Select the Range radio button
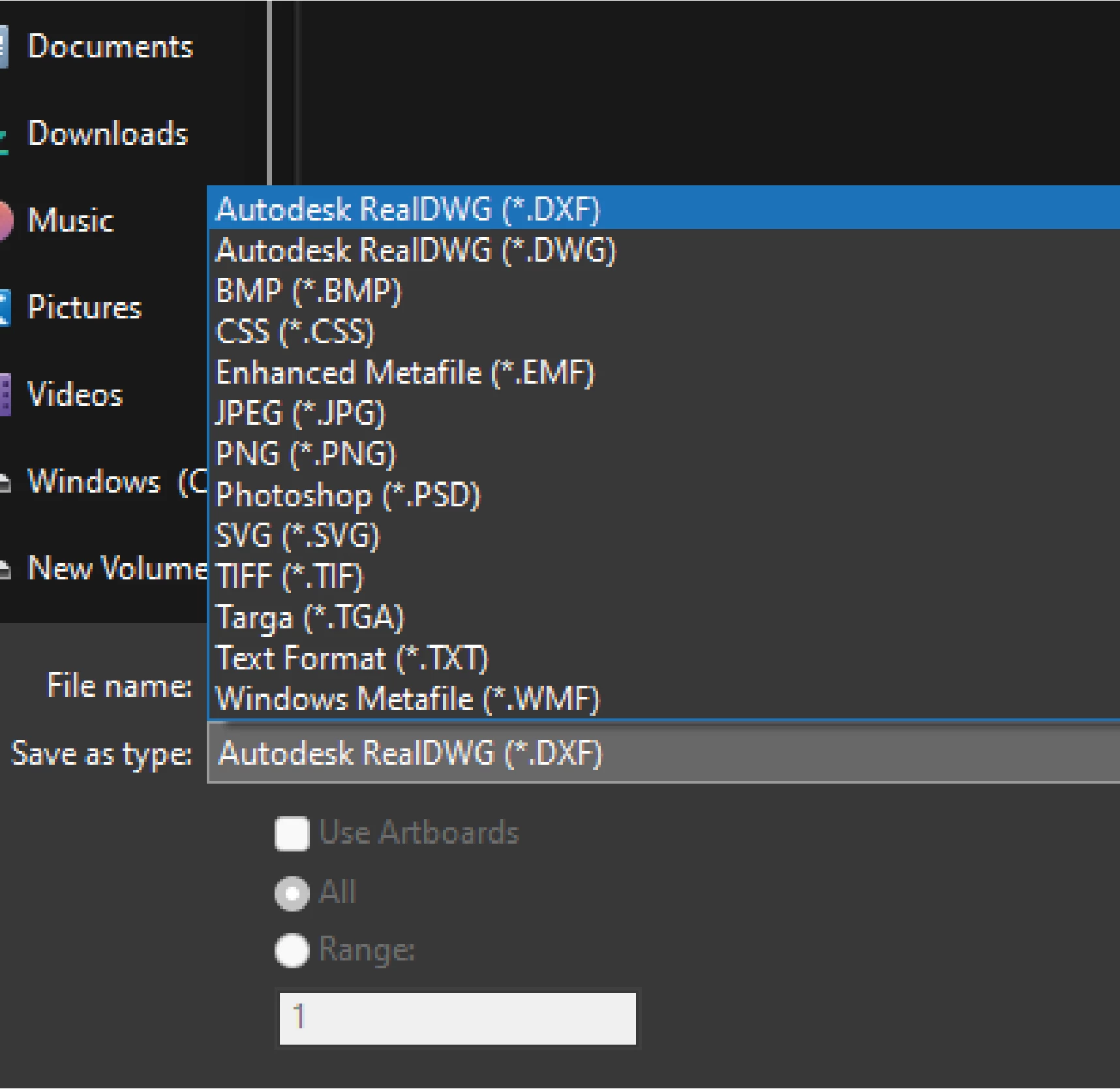 292,950
